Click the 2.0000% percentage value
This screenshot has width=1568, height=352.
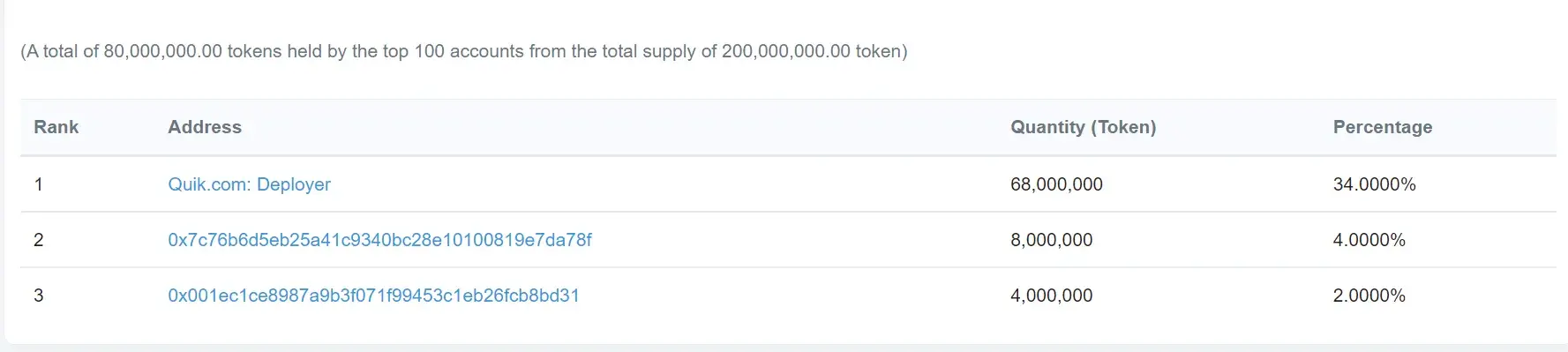(1369, 296)
